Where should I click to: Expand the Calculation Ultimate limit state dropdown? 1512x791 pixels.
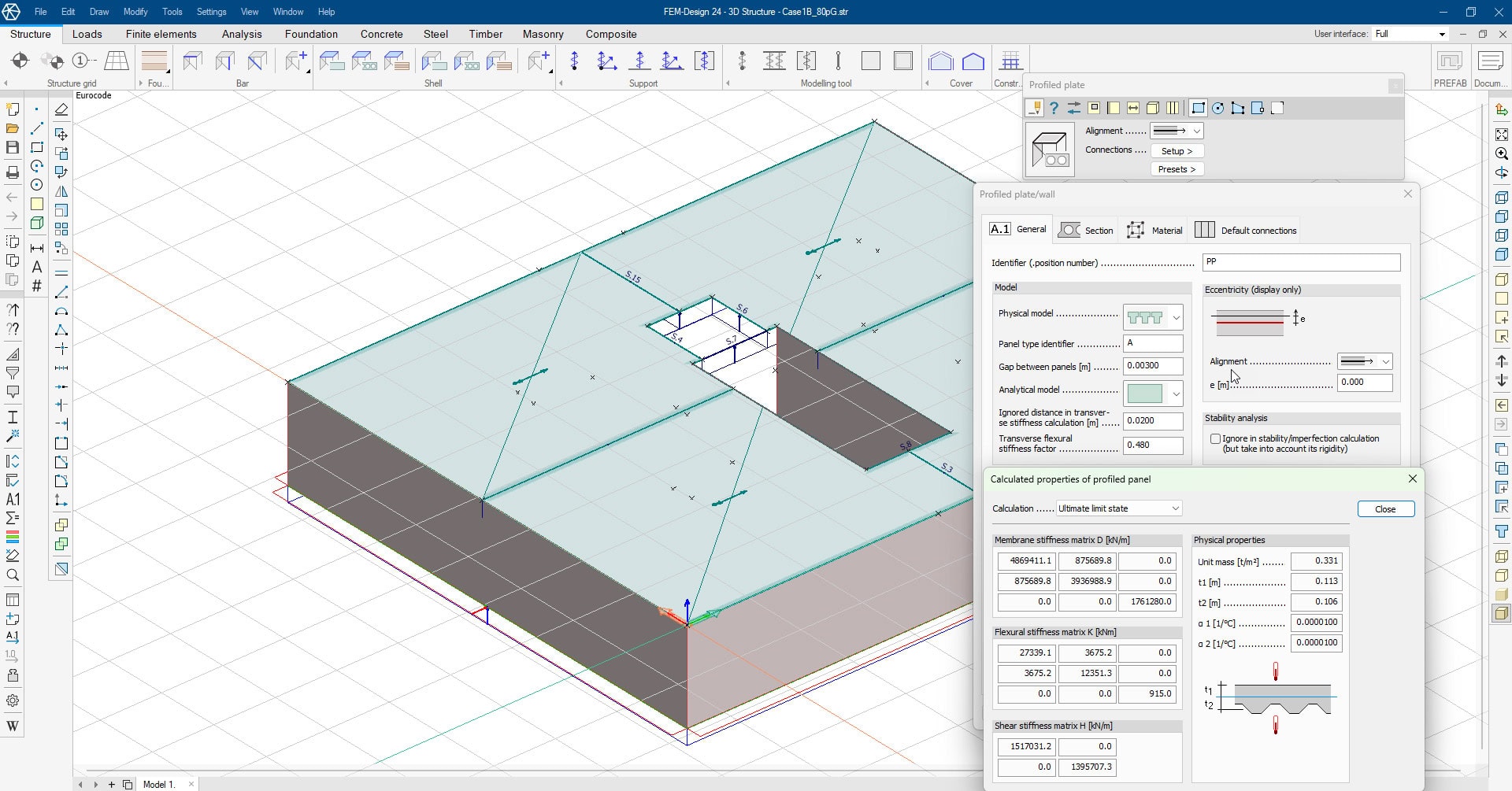point(1119,508)
